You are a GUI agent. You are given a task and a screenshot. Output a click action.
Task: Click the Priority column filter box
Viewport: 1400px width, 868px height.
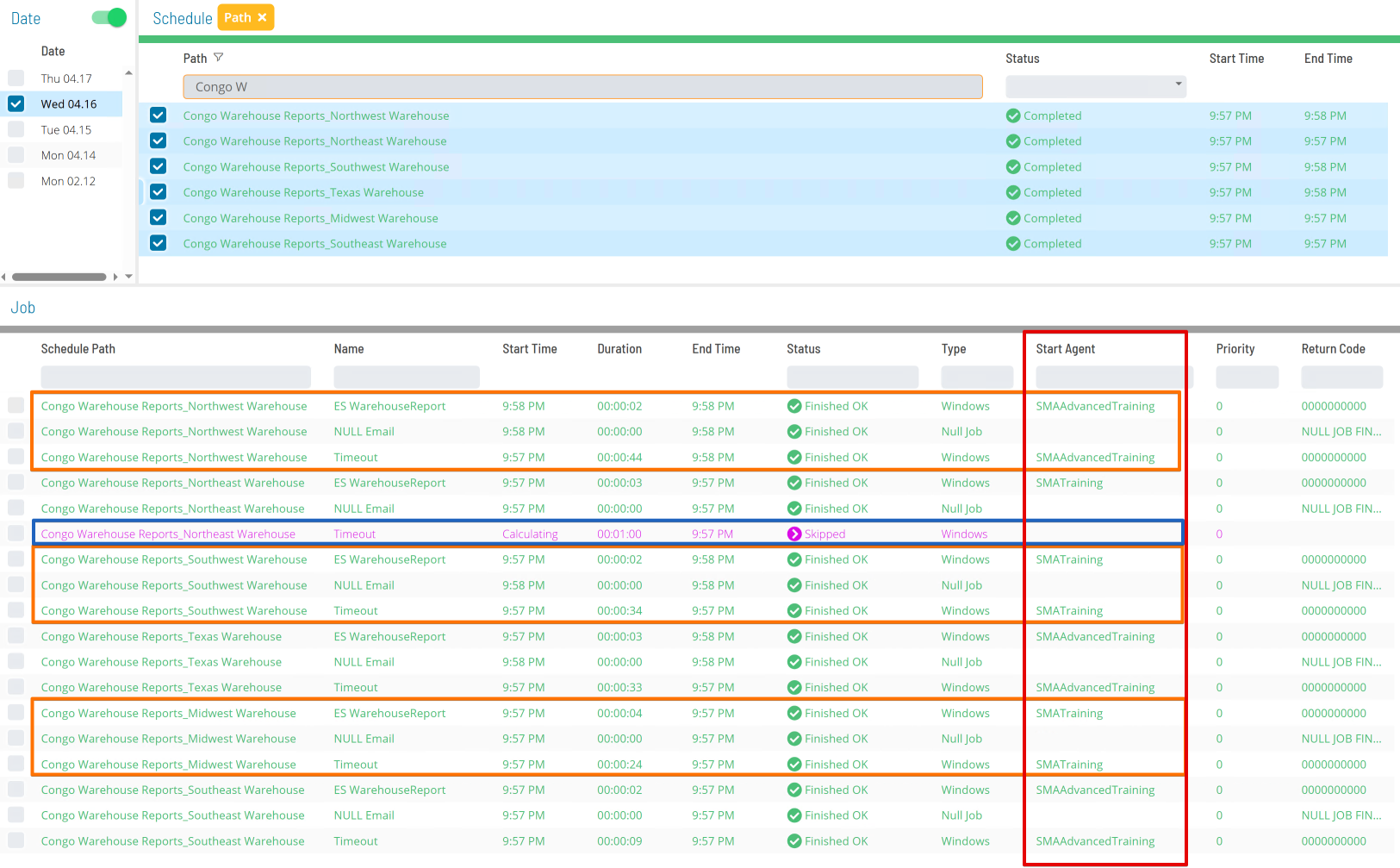[1247, 377]
